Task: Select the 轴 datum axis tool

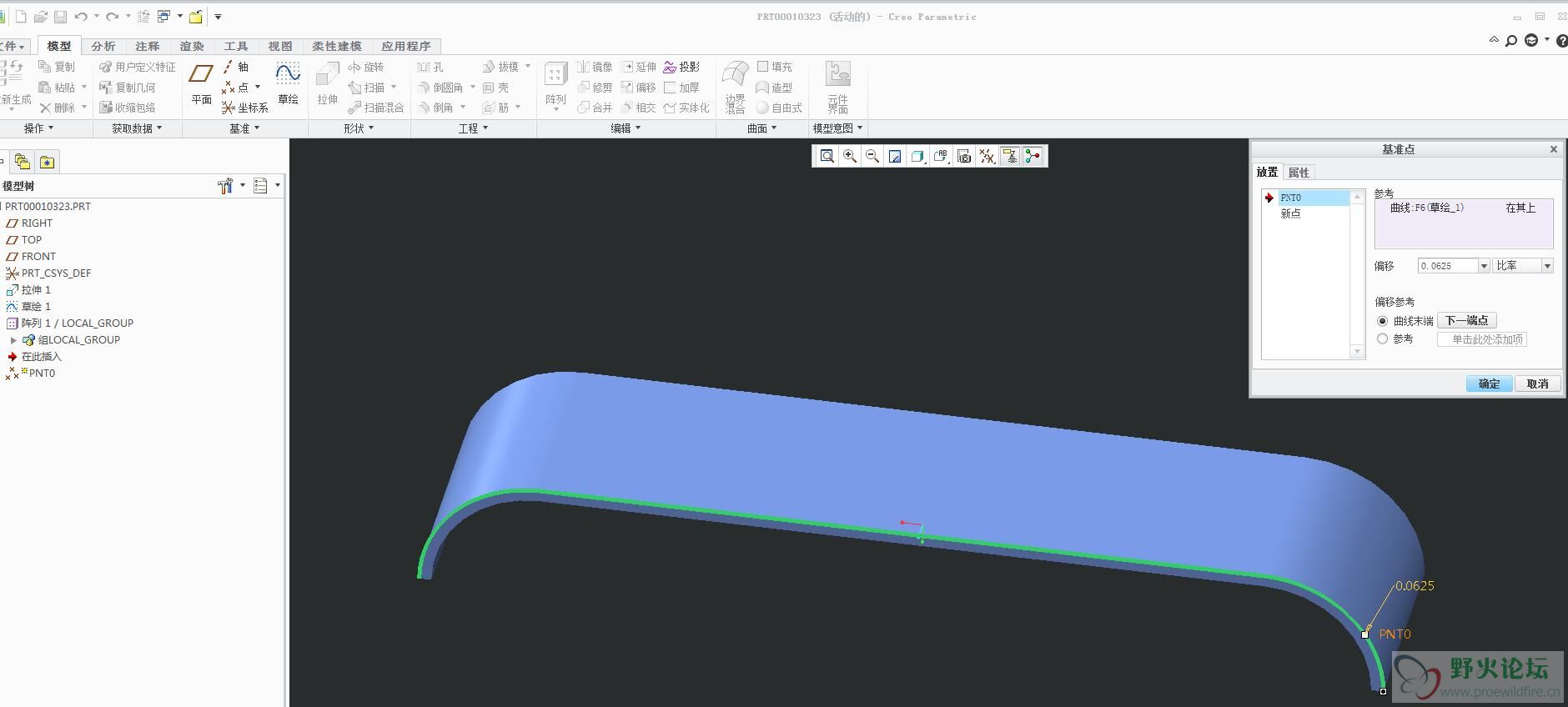Action: tap(236, 67)
